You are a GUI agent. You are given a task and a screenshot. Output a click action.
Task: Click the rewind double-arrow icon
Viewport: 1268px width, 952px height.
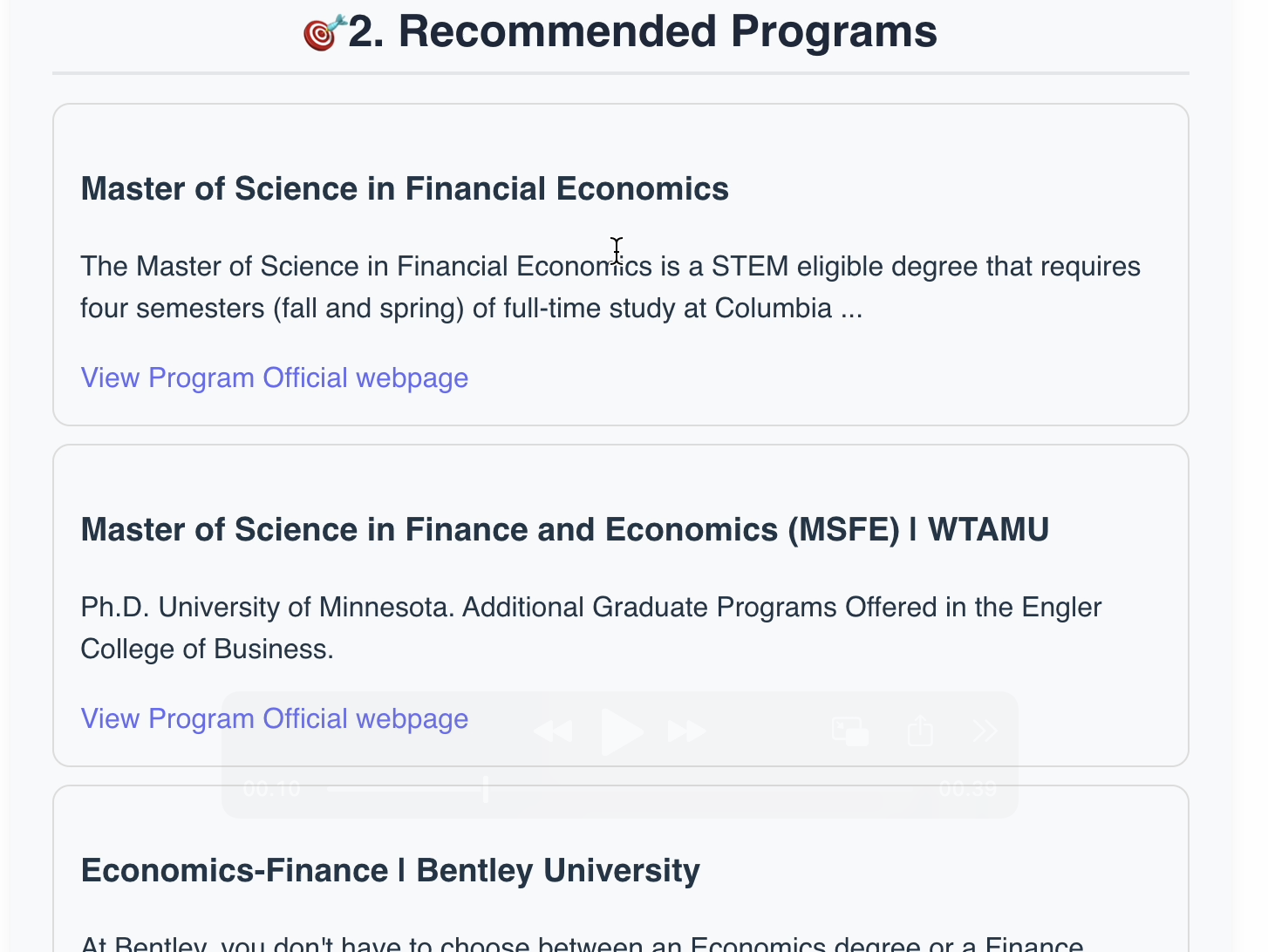(553, 731)
